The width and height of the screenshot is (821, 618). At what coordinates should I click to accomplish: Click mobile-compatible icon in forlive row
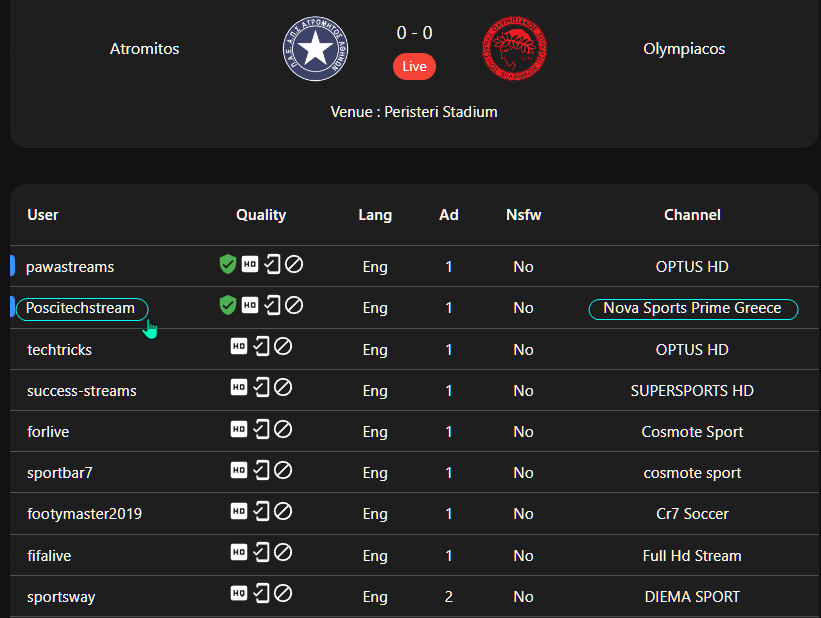[261, 429]
